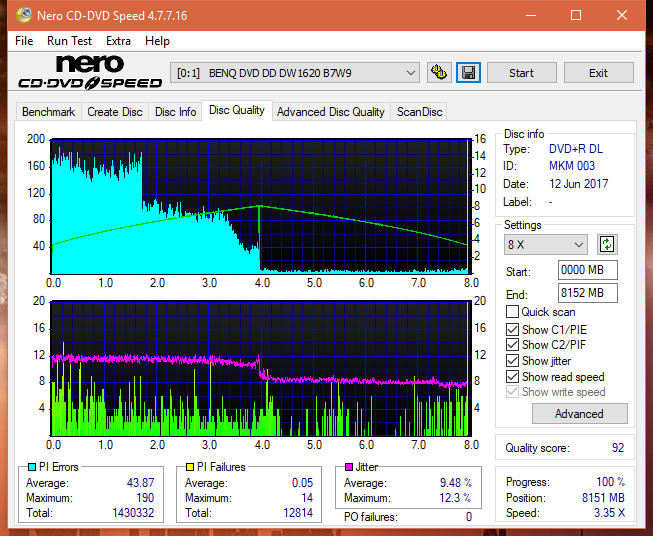Click the PI Errors graph area

[x=260, y=206]
